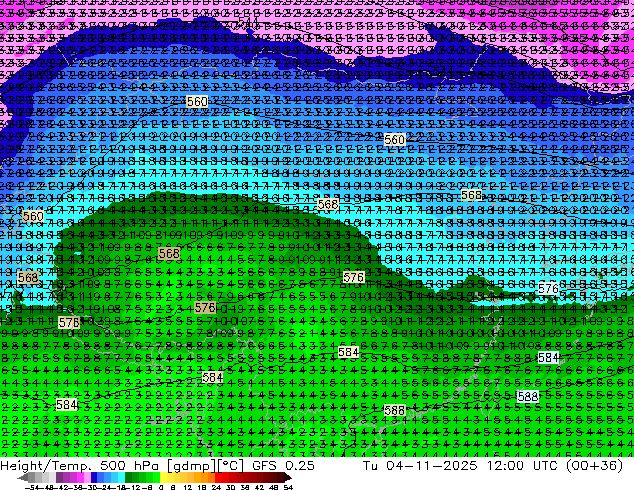Click the '(00+36)' forecast offset text
This screenshot has width=634, height=490.
(594, 465)
